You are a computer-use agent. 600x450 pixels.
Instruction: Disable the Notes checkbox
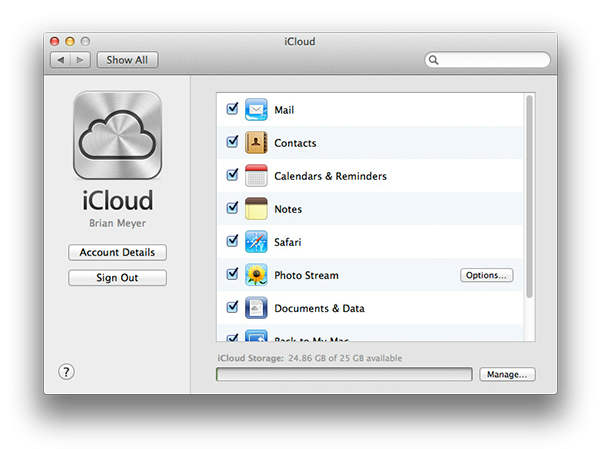pos(232,208)
